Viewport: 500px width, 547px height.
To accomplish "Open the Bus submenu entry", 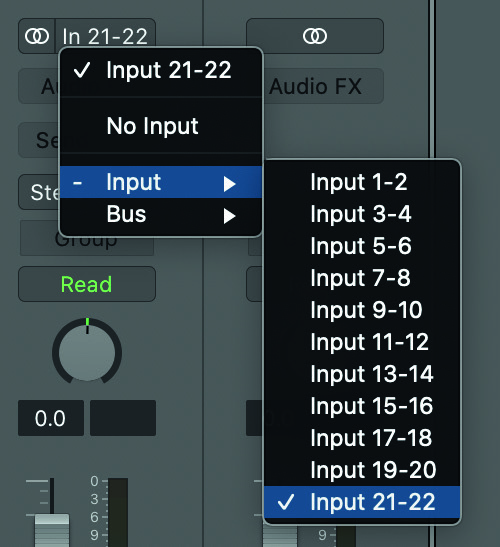I will [161, 214].
